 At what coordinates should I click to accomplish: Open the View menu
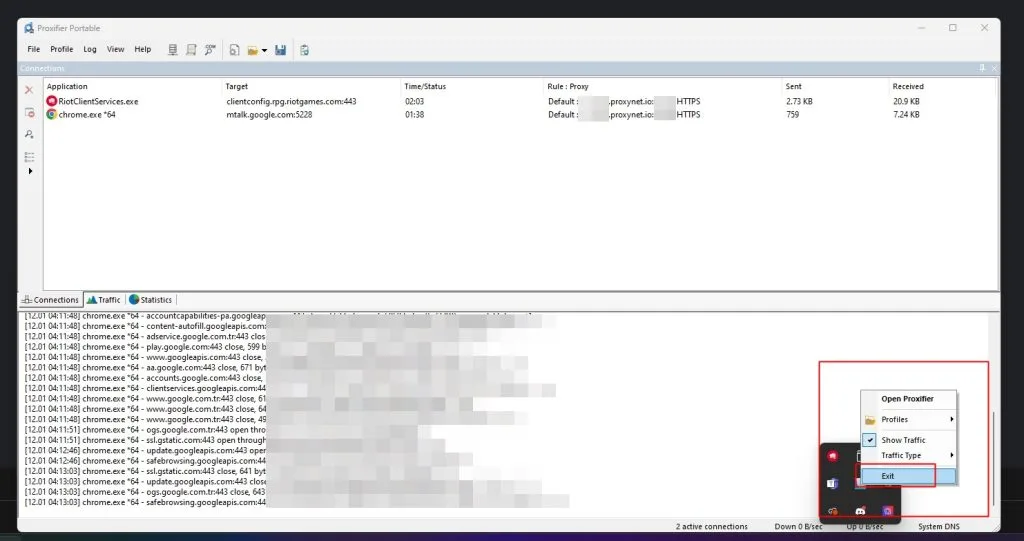[x=116, y=49]
